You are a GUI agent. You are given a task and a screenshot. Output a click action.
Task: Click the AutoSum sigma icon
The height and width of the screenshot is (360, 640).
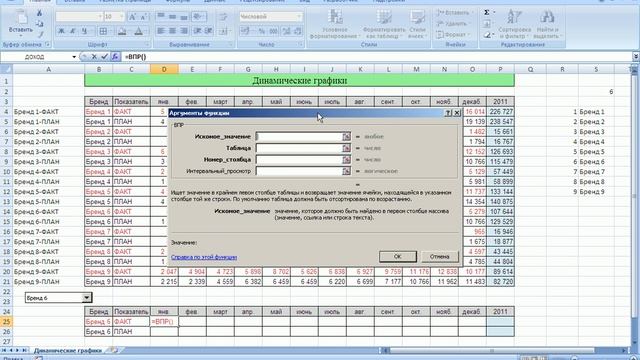(x=487, y=13)
